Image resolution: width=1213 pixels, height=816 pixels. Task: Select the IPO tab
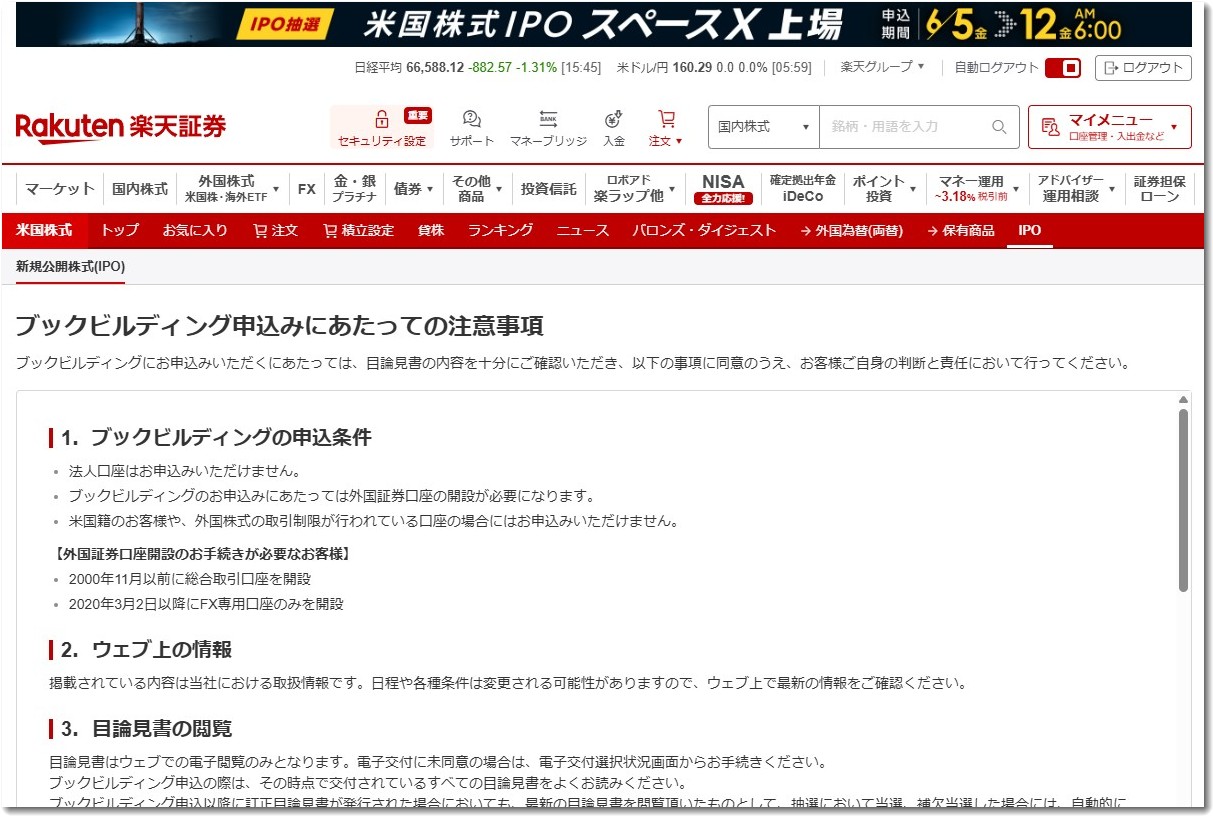tap(1030, 230)
